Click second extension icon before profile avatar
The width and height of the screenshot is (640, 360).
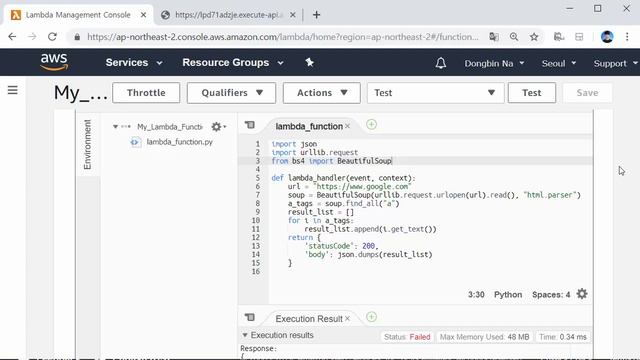click(x=579, y=37)
